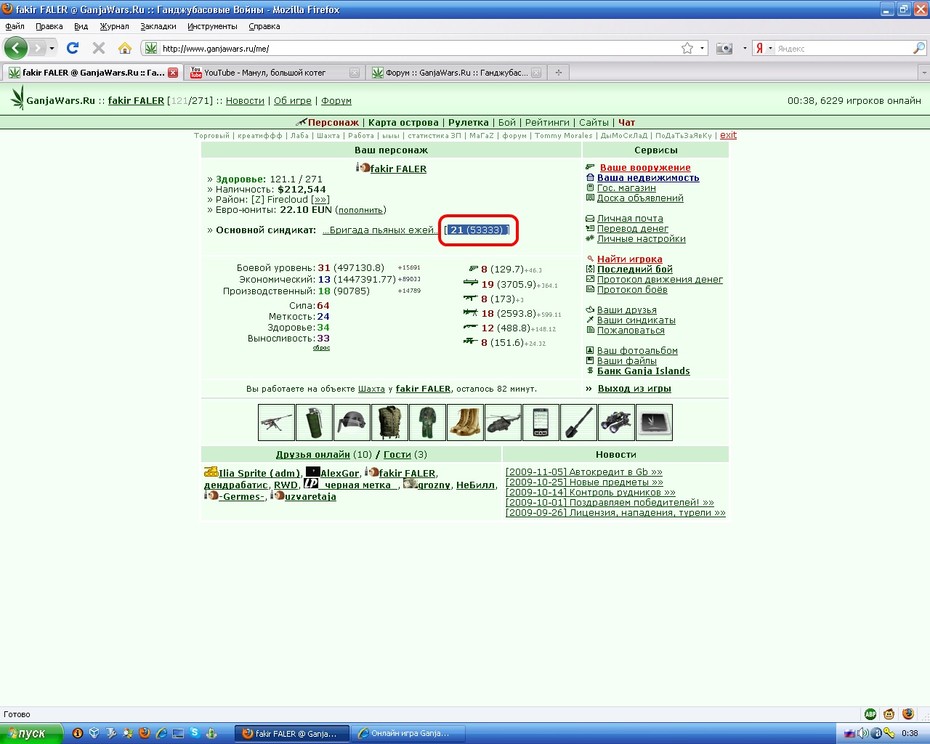Open Личная почта link
930x744 pixels.
point(630,218)
